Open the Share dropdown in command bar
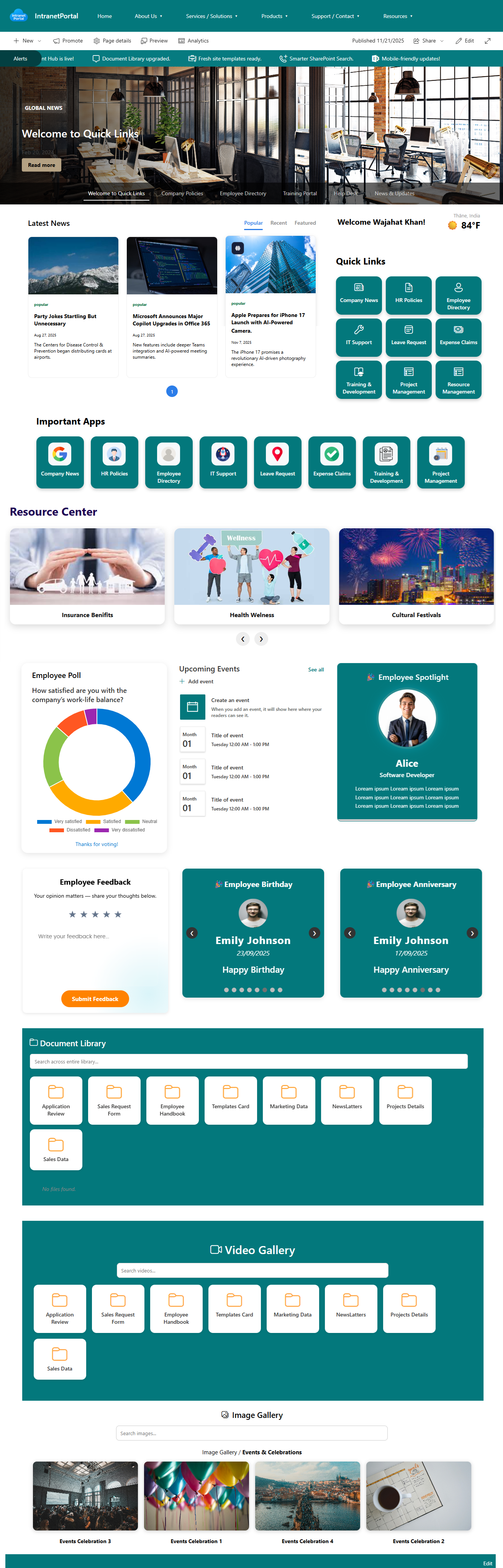503x1568 pixels. 429,41
